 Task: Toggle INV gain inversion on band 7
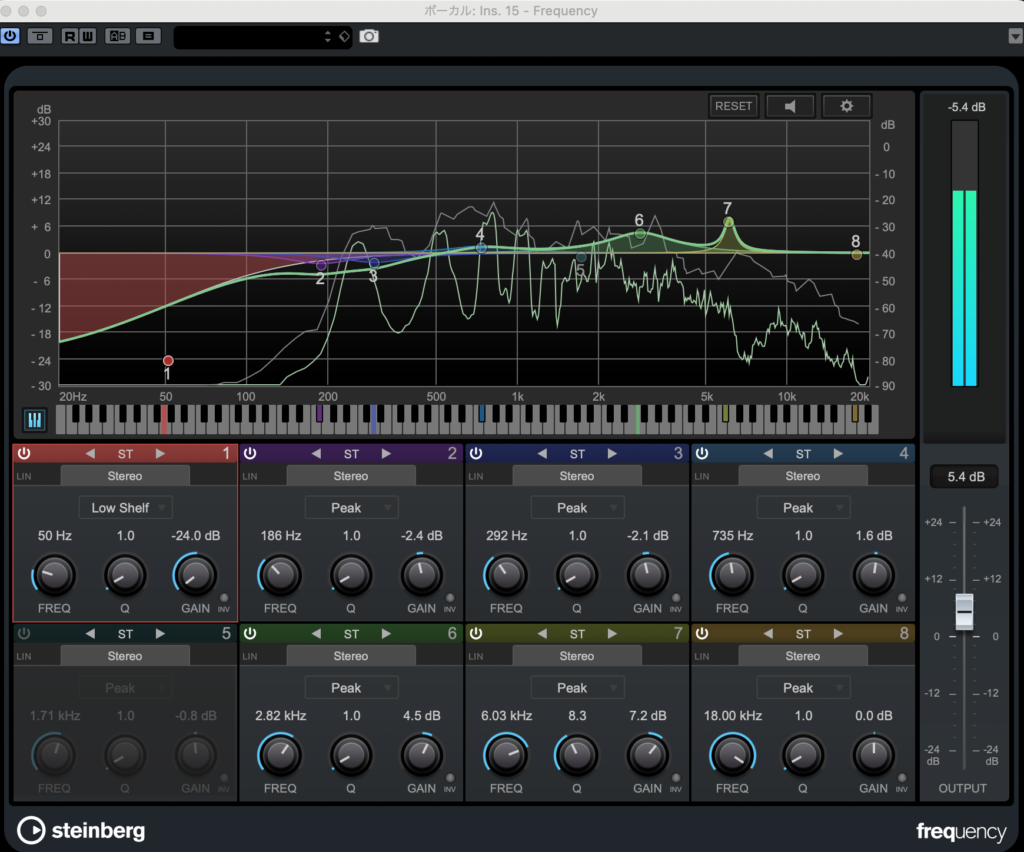pyautogui.click(x=675, y=777)
